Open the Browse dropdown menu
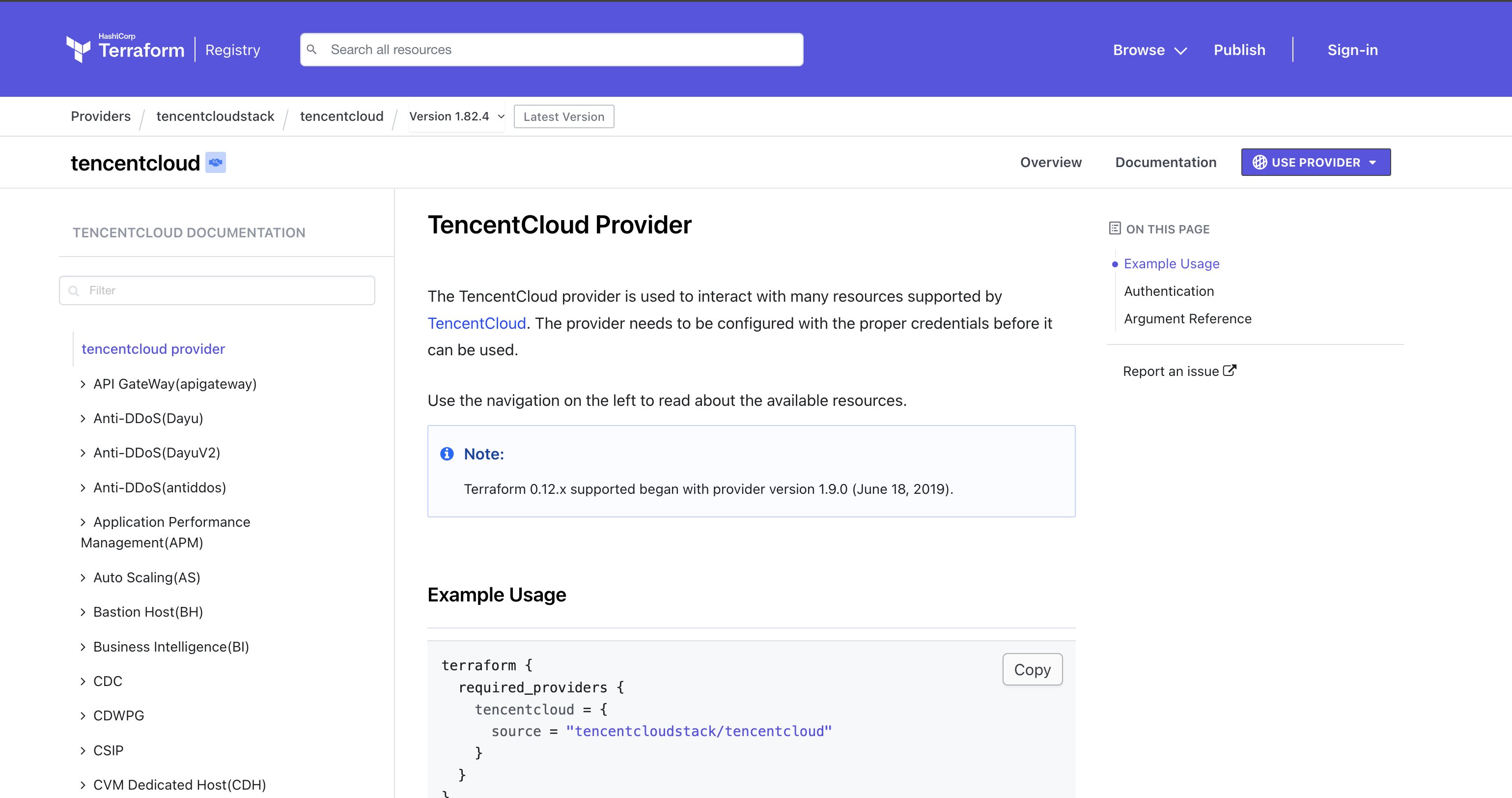 coord(1150,50)
